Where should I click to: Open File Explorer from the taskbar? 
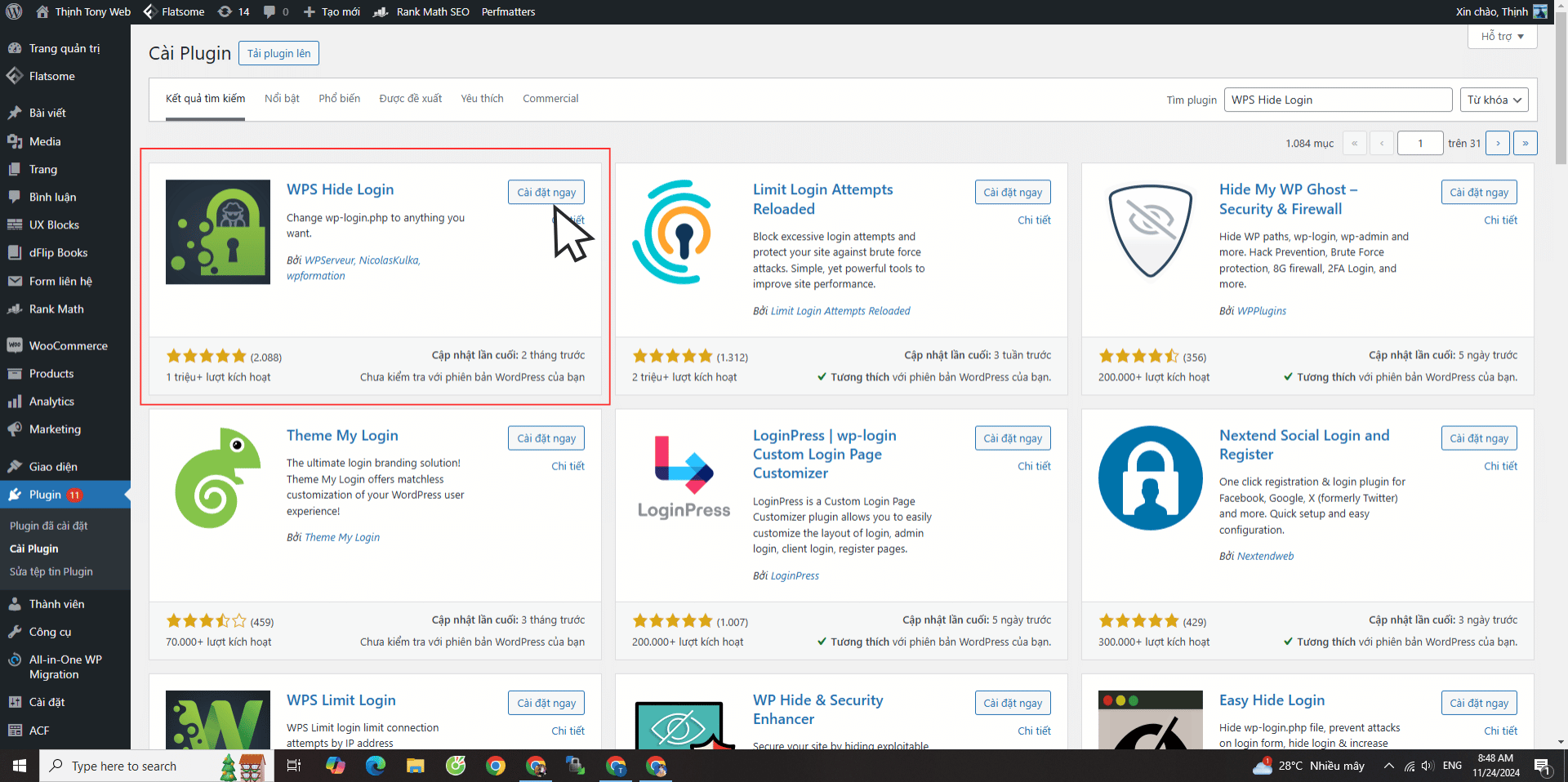coord(416,766)
